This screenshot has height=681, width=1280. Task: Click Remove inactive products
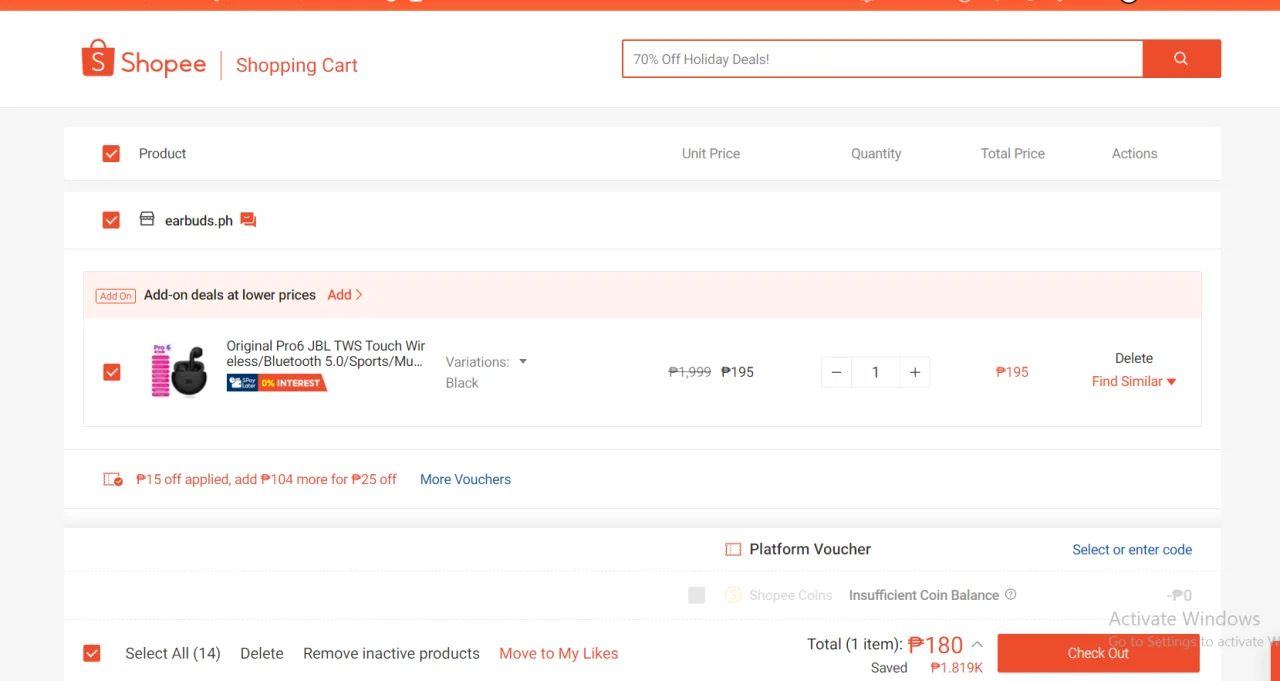pyautogui.click(x=392, y=653)
